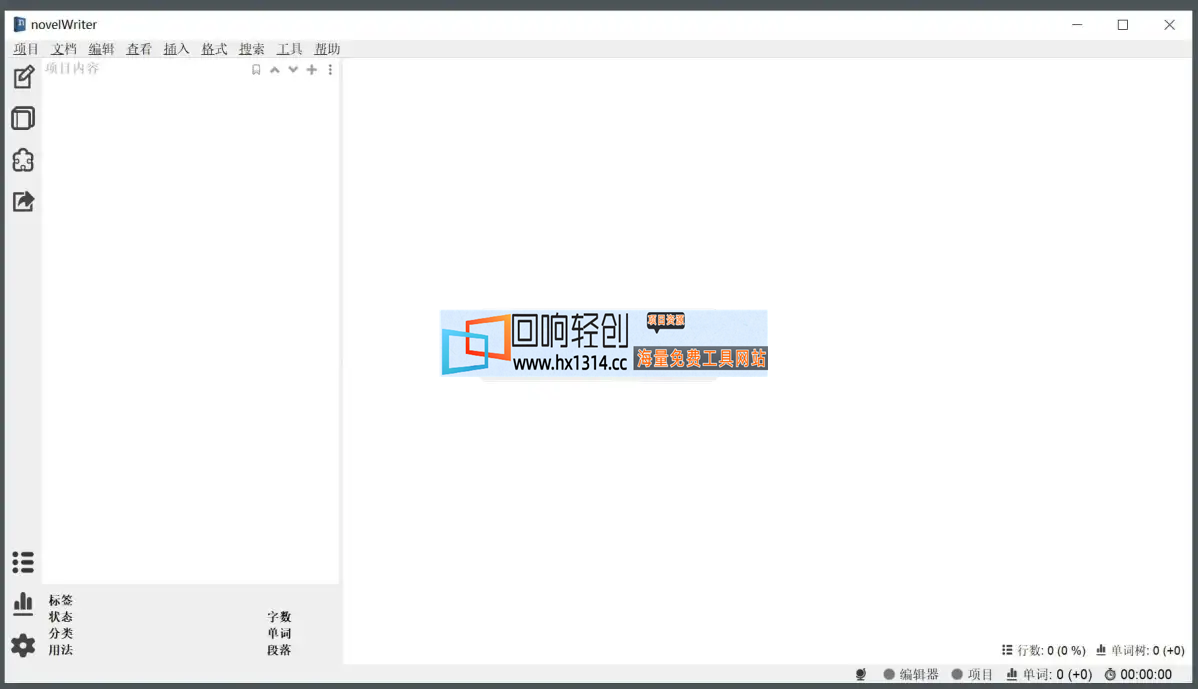Open the 工具 menu
The width and height of the screenshot is (1198, 689).
290,49
